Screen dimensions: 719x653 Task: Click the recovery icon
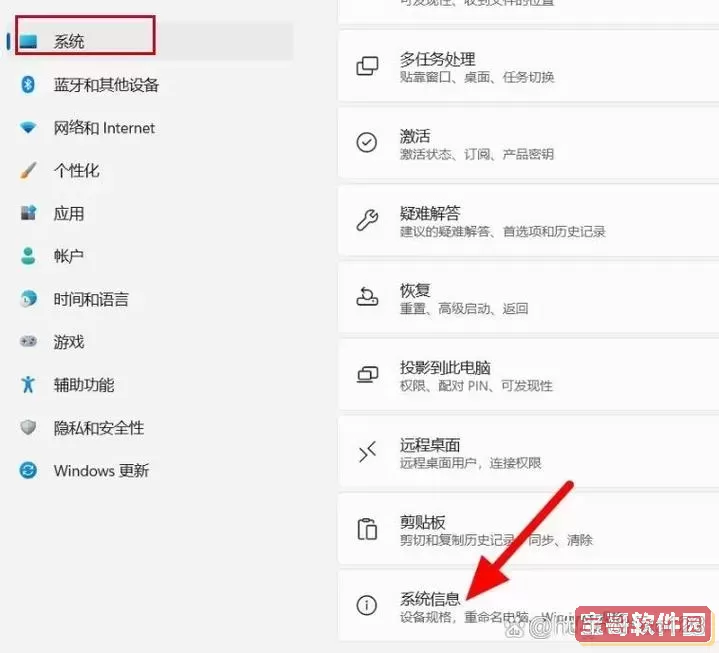point(367,296)
